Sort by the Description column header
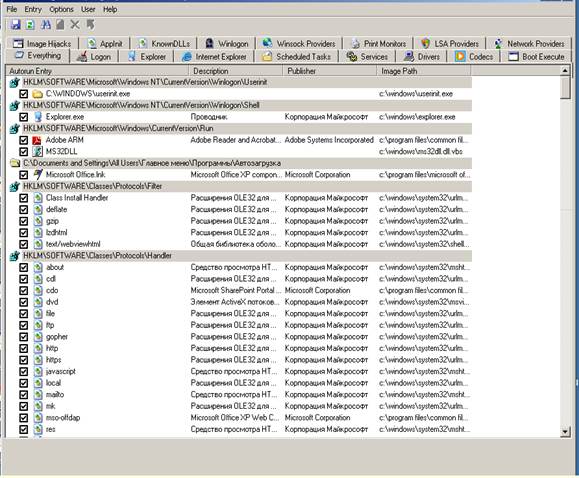Viewport: 579px width, 478px height. click(236, 71)
